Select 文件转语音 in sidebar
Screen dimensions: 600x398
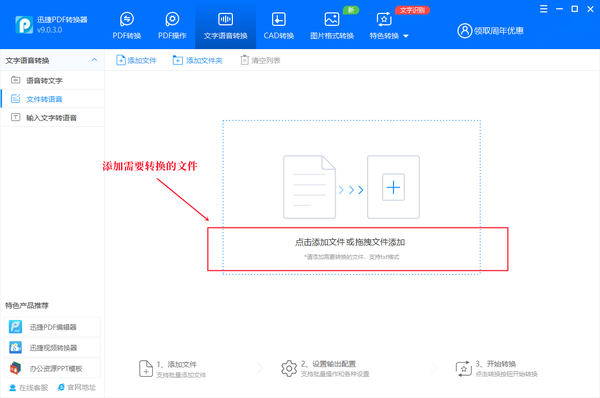[x=52, y=99]
